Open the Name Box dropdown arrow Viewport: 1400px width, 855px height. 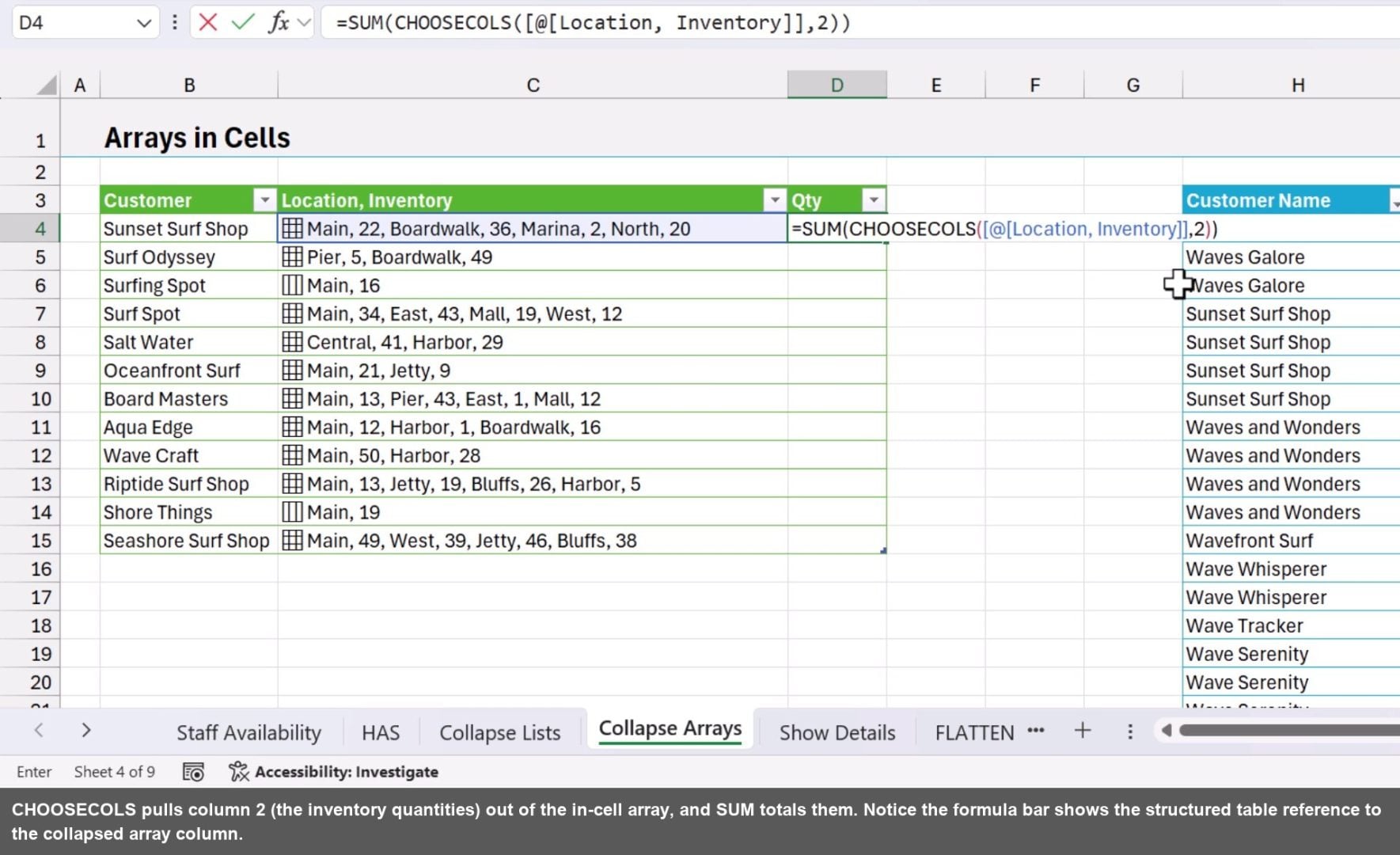tap(143, 23)
